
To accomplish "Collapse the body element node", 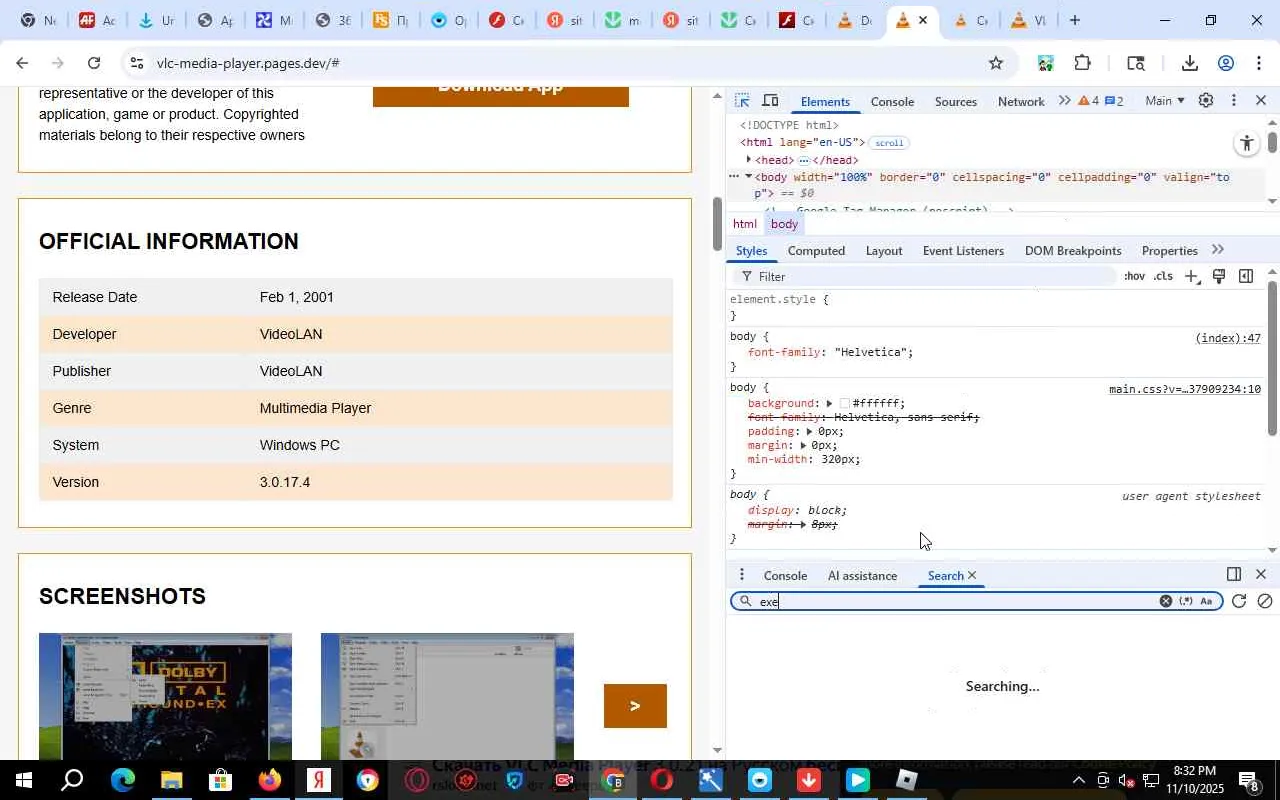I will (x=748, y=177).
